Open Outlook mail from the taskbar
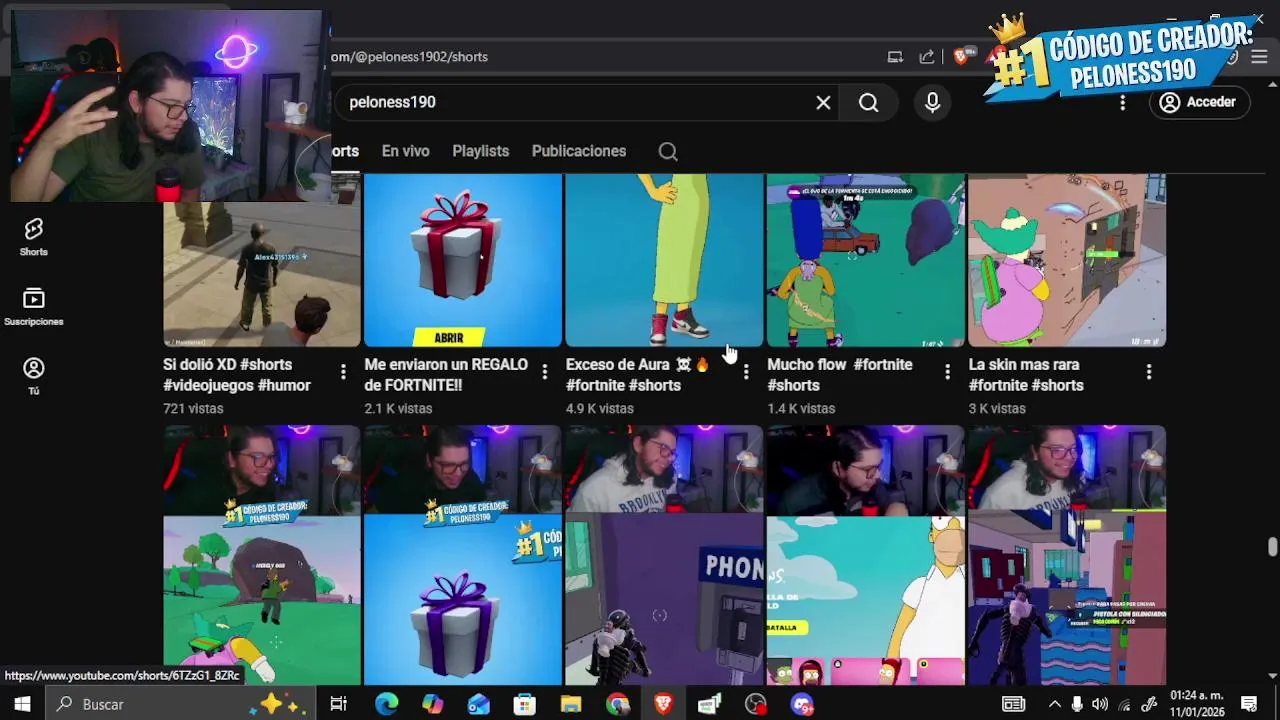This screenshot has width=1280, height=720. (x=479, y=704)
